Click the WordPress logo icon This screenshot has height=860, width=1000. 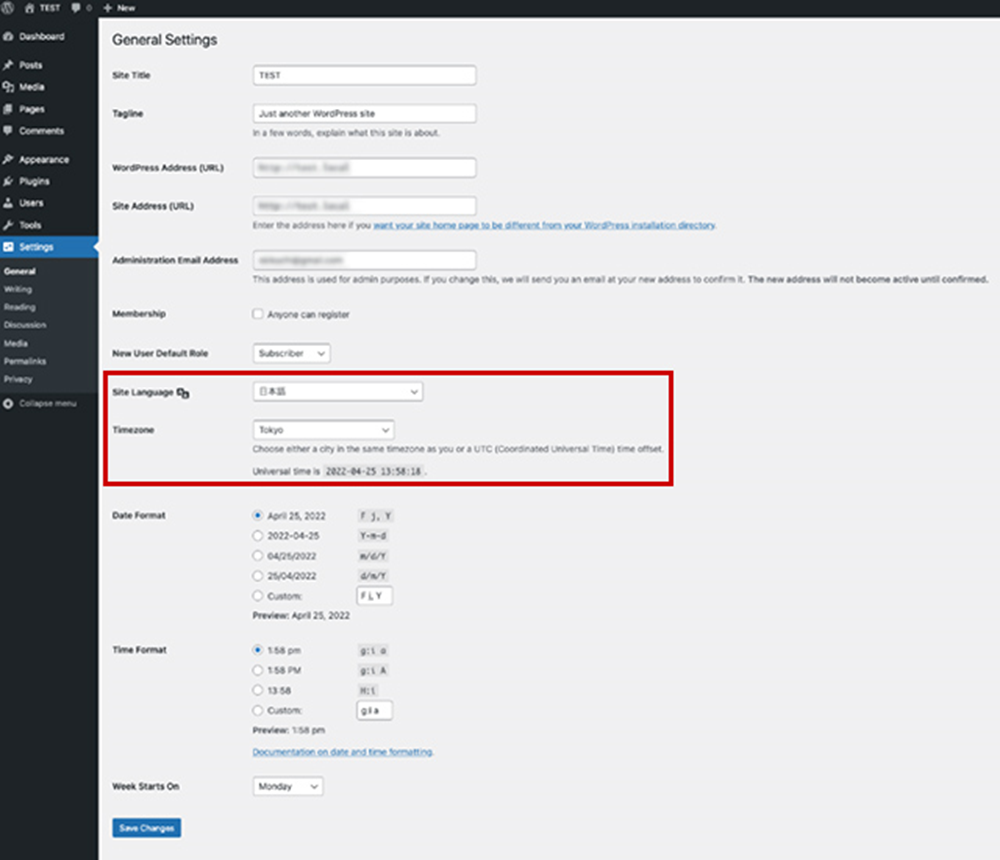9,7
